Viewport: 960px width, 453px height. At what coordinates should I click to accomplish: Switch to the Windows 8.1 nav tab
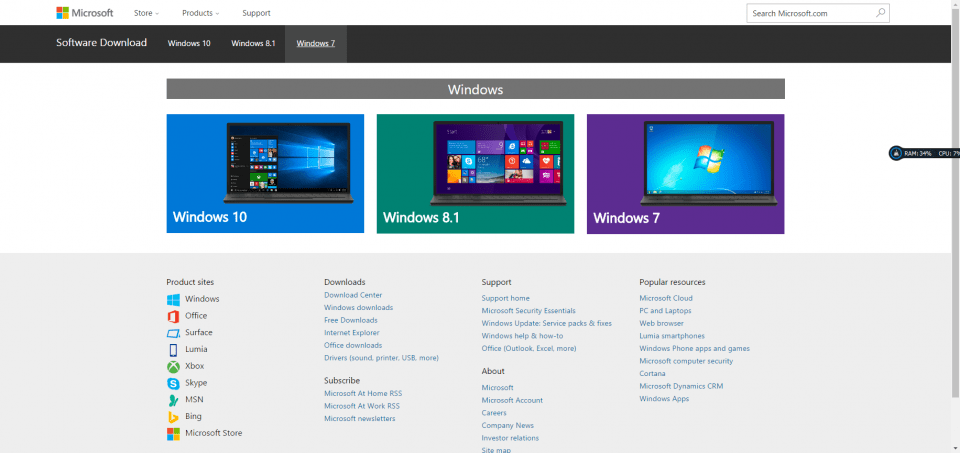[x=253, y=43]
